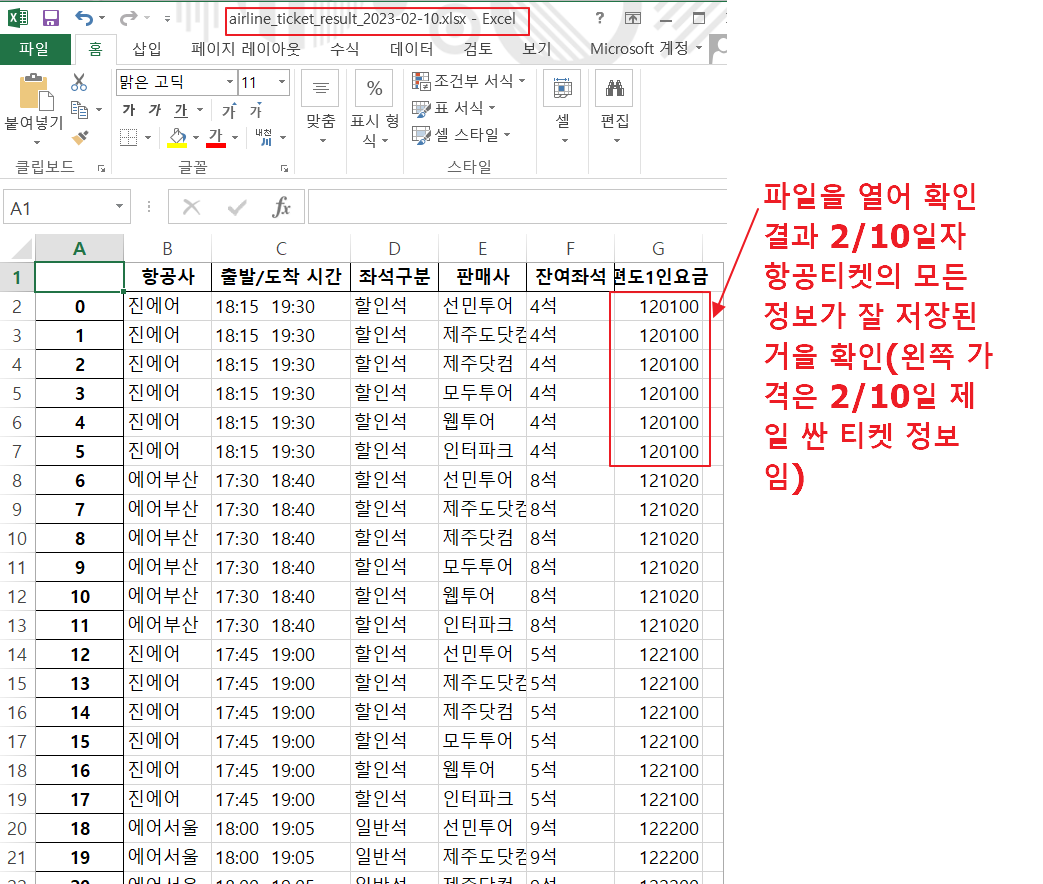Cancel formula entry X button
The width and height of the screenshot is (1043, 884).
click(192, 208)
